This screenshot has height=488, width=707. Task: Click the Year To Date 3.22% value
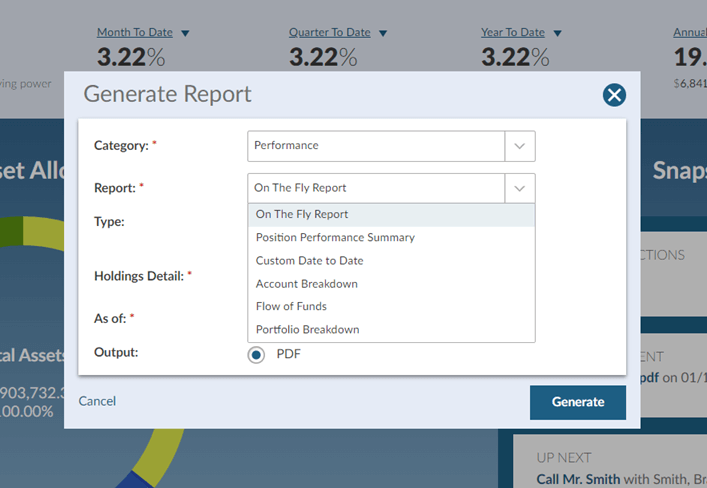pos(515,58)
